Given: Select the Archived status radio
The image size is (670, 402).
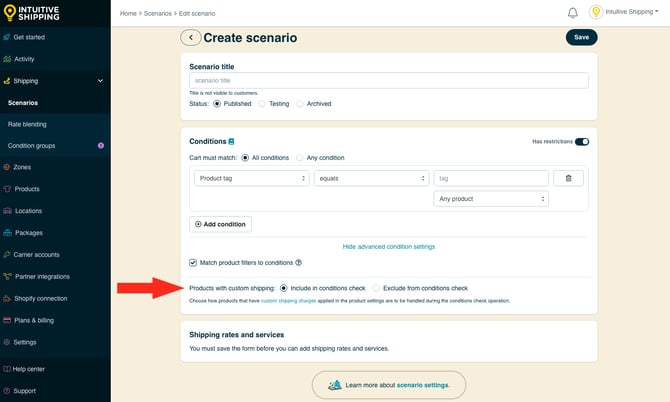Looking at the screenshot, I should tap(300, 104).
